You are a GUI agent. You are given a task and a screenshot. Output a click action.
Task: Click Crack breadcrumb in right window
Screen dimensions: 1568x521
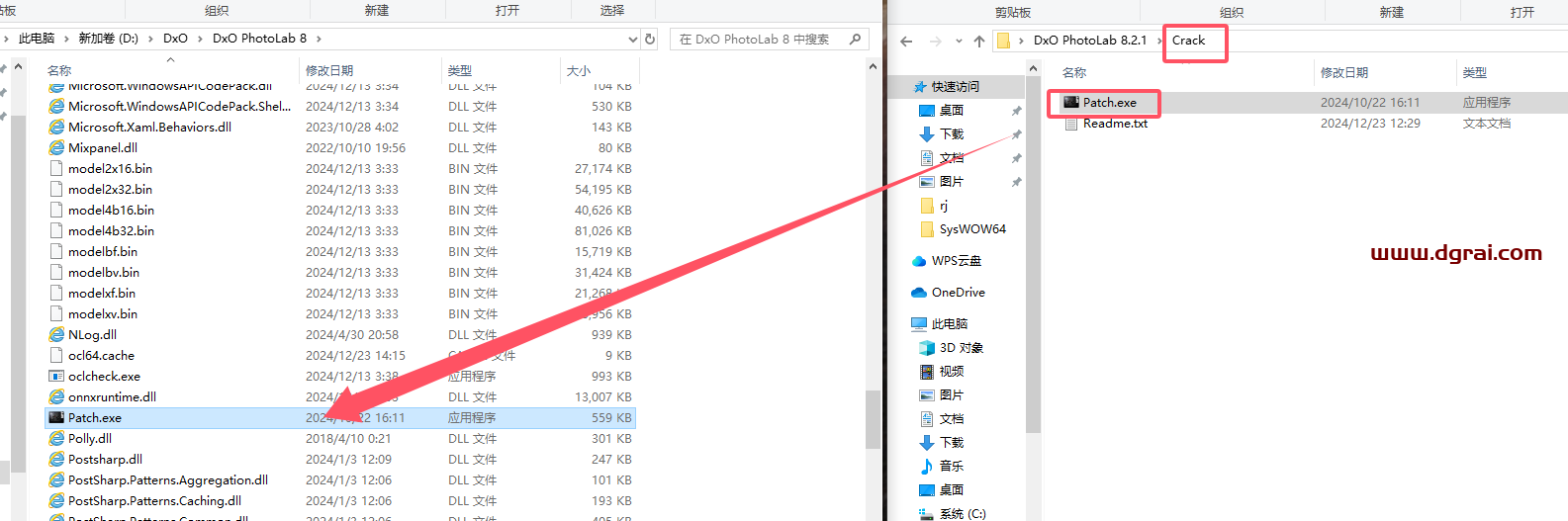point(1189,41)
